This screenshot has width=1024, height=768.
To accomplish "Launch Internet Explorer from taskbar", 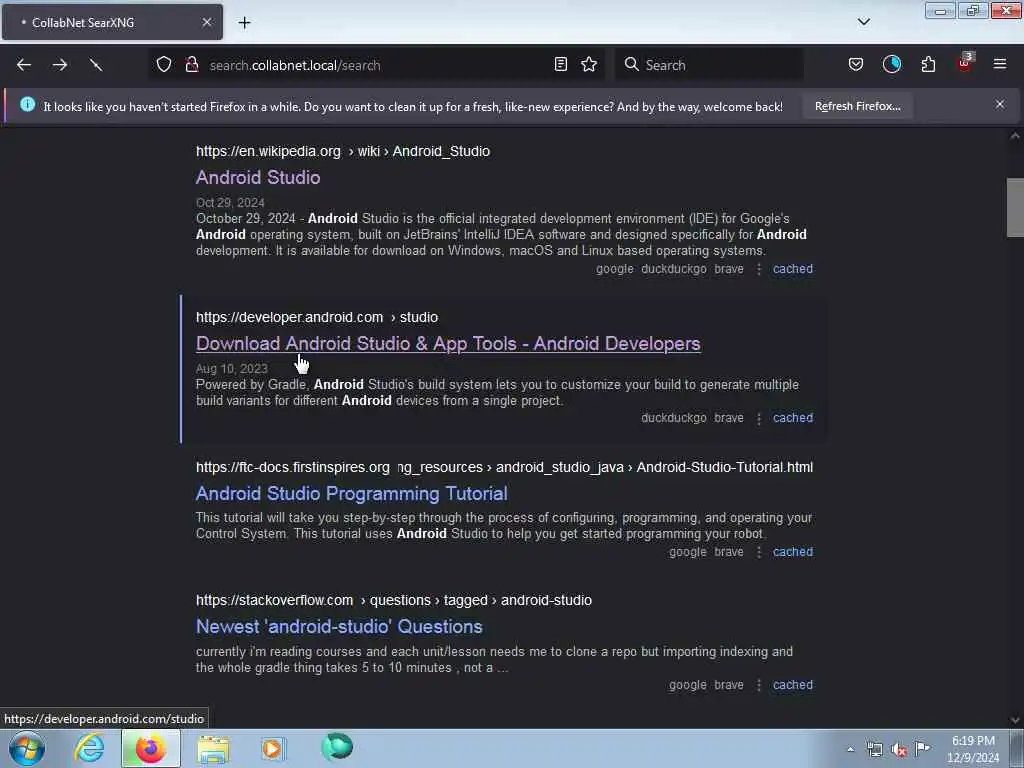I will click(x=89, y=748).
